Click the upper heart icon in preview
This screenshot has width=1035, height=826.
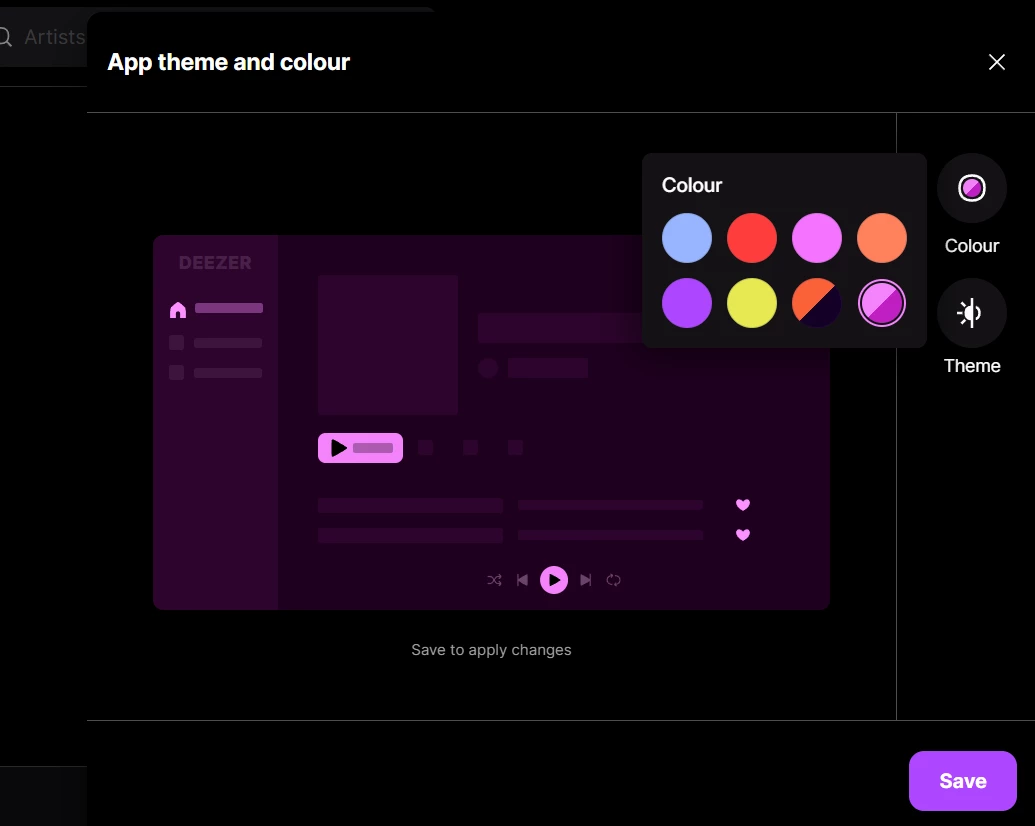click(x=743, y=505)
